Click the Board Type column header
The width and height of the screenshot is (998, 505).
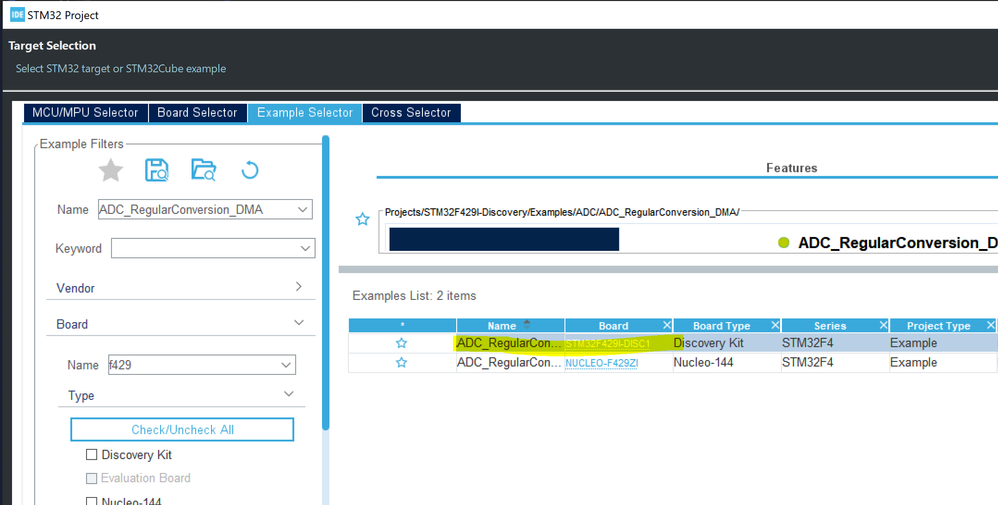click(721, 325)
